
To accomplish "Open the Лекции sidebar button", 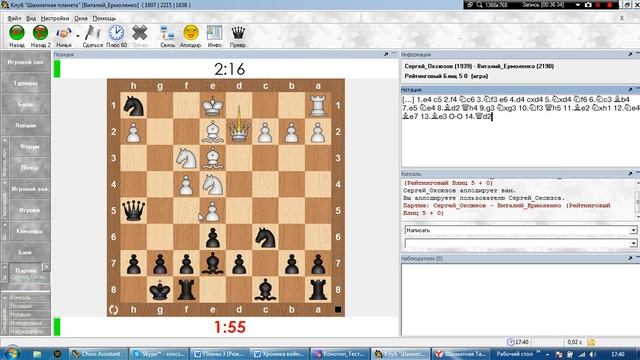I will [25, 126].
